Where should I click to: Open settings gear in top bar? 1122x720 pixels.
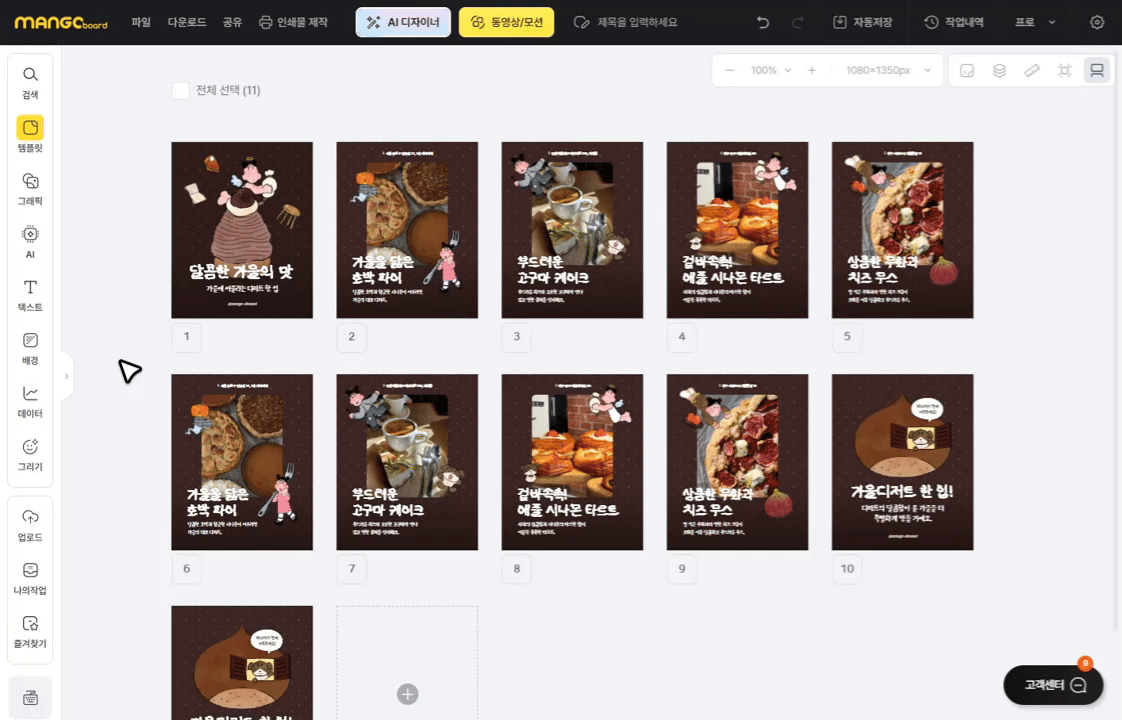coord(1097,22)
